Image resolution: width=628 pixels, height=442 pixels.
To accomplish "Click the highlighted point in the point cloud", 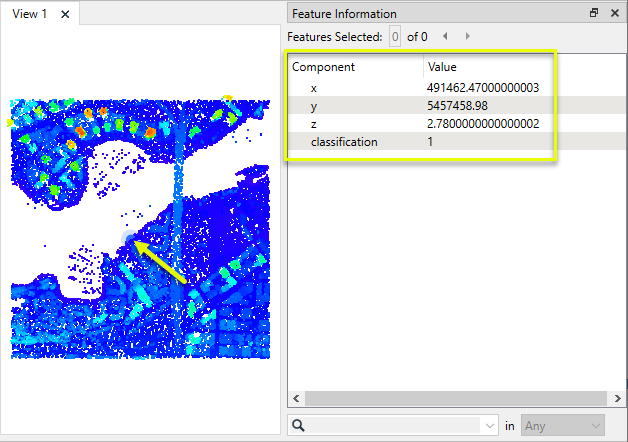I will (129, 237).
